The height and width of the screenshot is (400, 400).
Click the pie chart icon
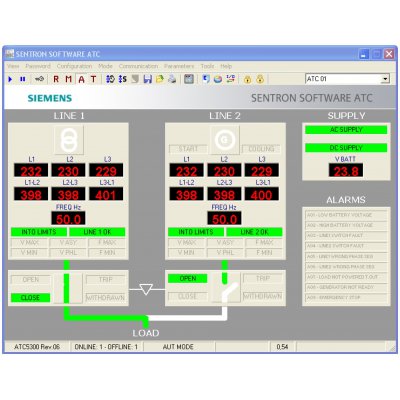(x=218, y=79)
